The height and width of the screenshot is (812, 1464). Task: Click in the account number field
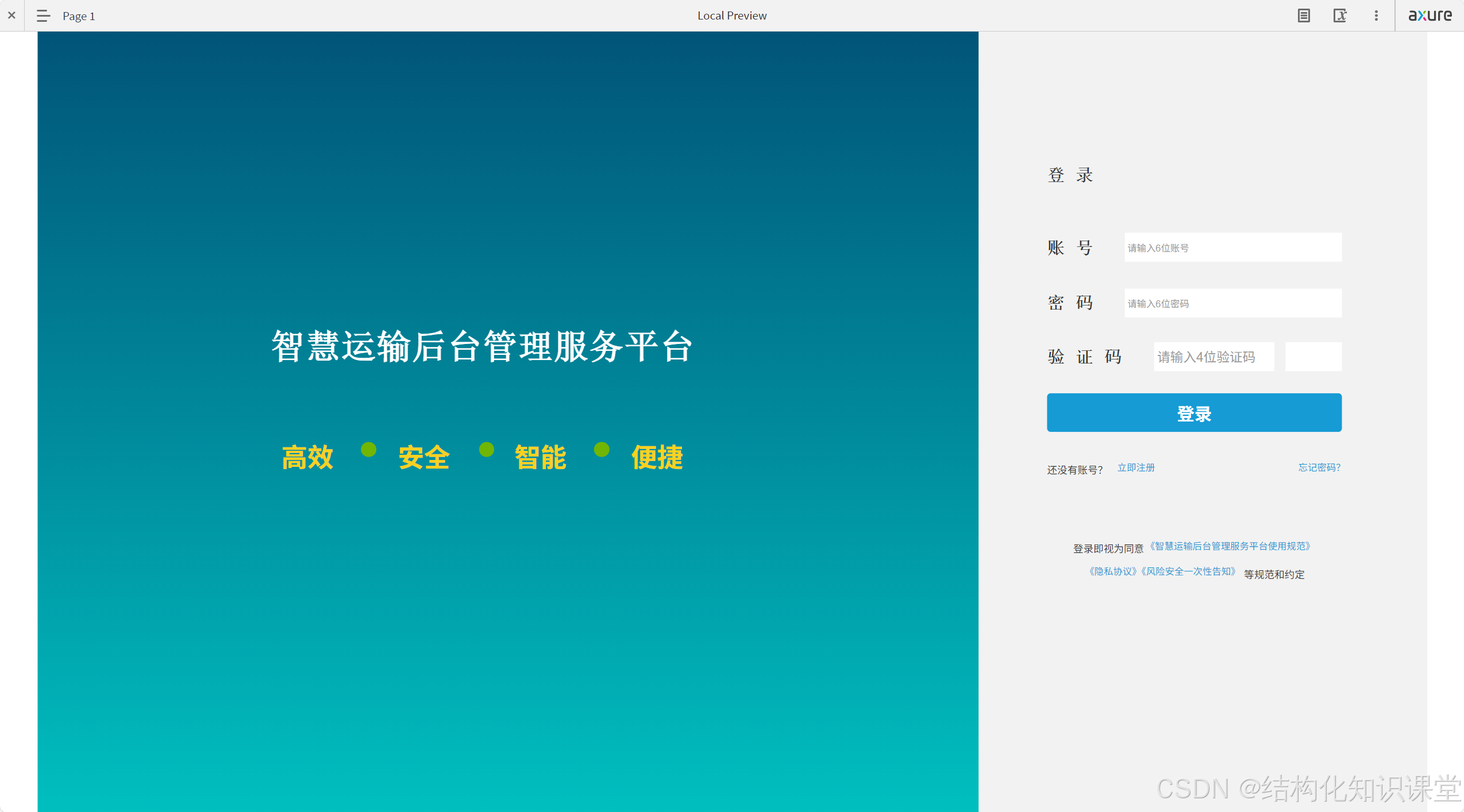click(x=1232, y=248)
